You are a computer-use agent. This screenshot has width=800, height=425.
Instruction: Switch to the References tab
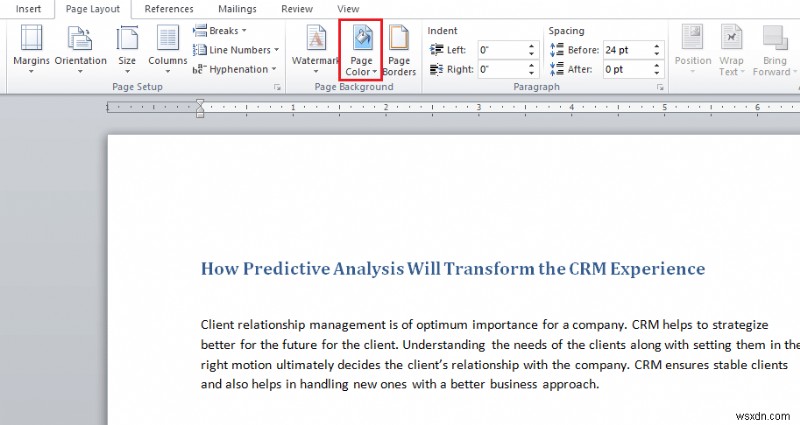(x=169, y=9)
